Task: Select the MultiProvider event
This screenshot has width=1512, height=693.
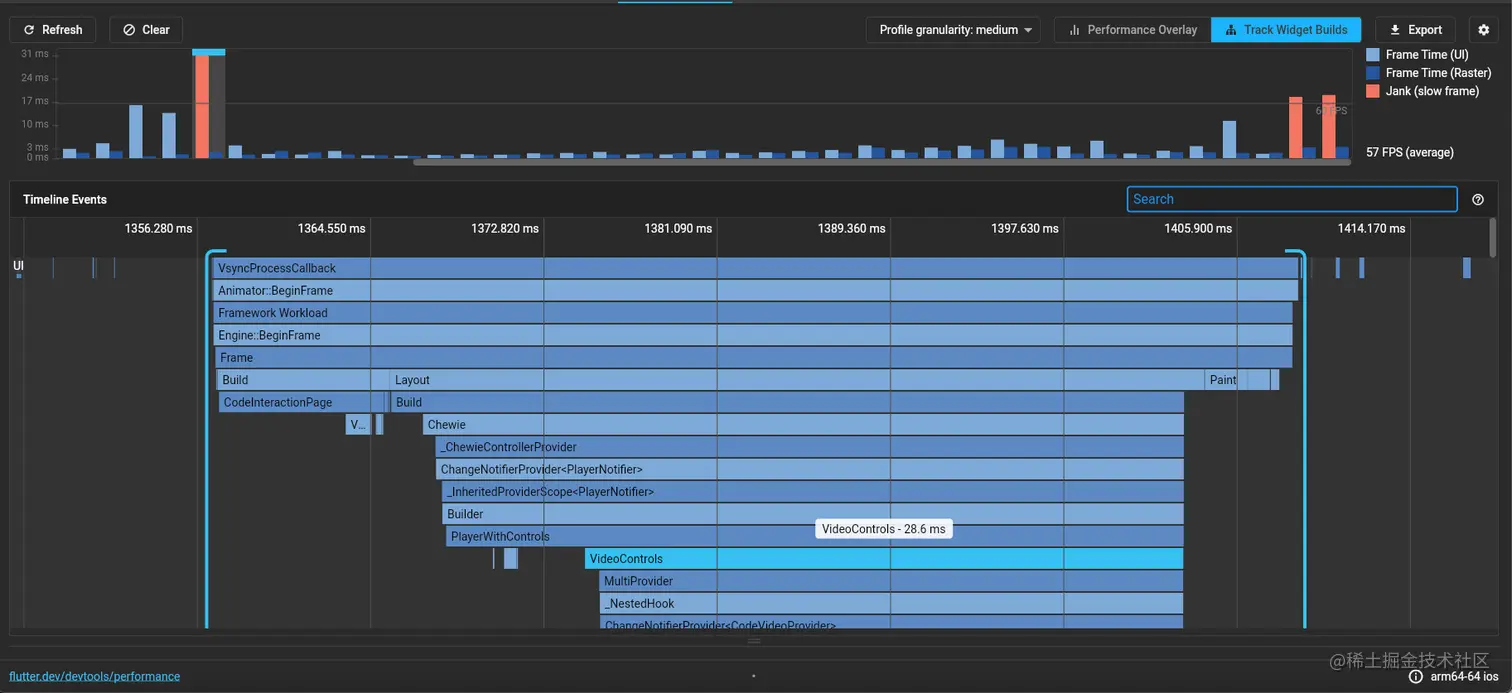Action: click(x=892, y=581)
